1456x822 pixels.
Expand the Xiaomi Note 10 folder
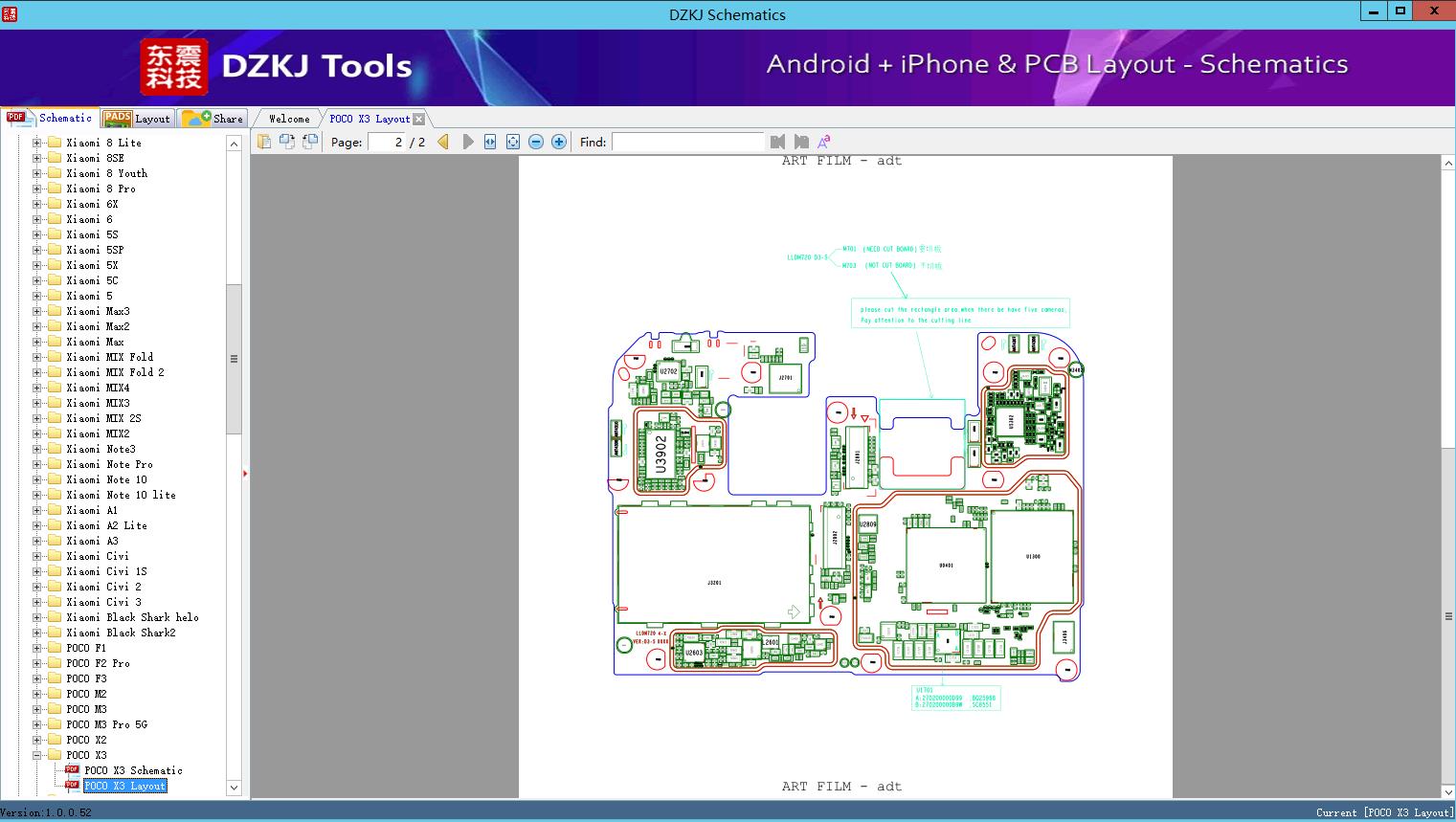(x=36, y=479)
